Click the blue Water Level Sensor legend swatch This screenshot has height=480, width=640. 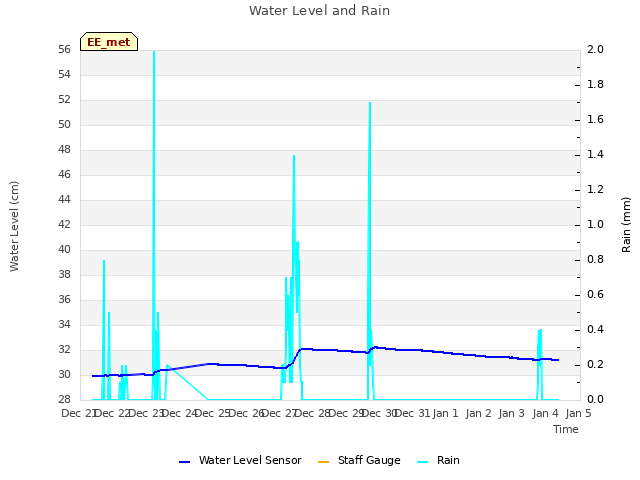[184, 462]
